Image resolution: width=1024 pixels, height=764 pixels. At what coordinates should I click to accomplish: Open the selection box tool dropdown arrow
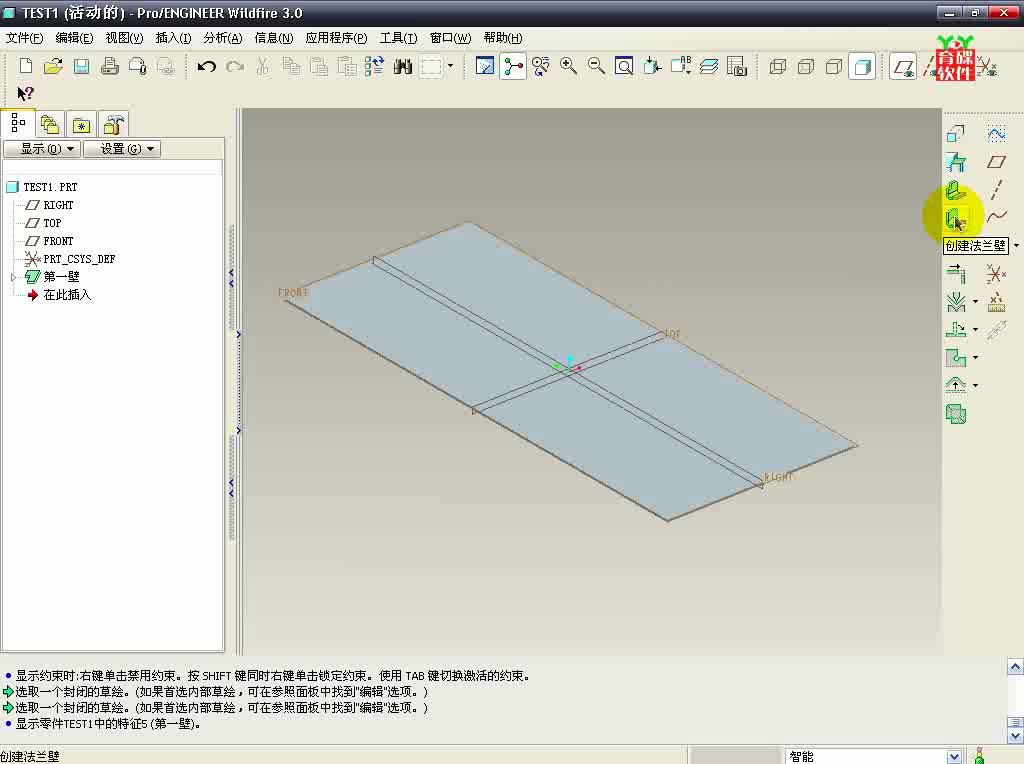pyautogui.click(x=450, y=66)
